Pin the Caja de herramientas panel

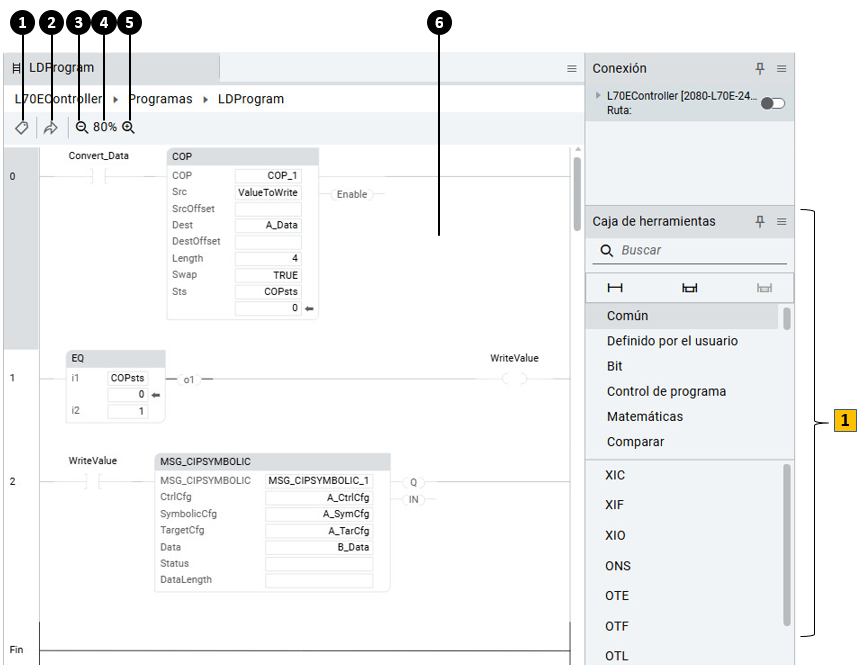pyautogui.click(x=760, y=221)
